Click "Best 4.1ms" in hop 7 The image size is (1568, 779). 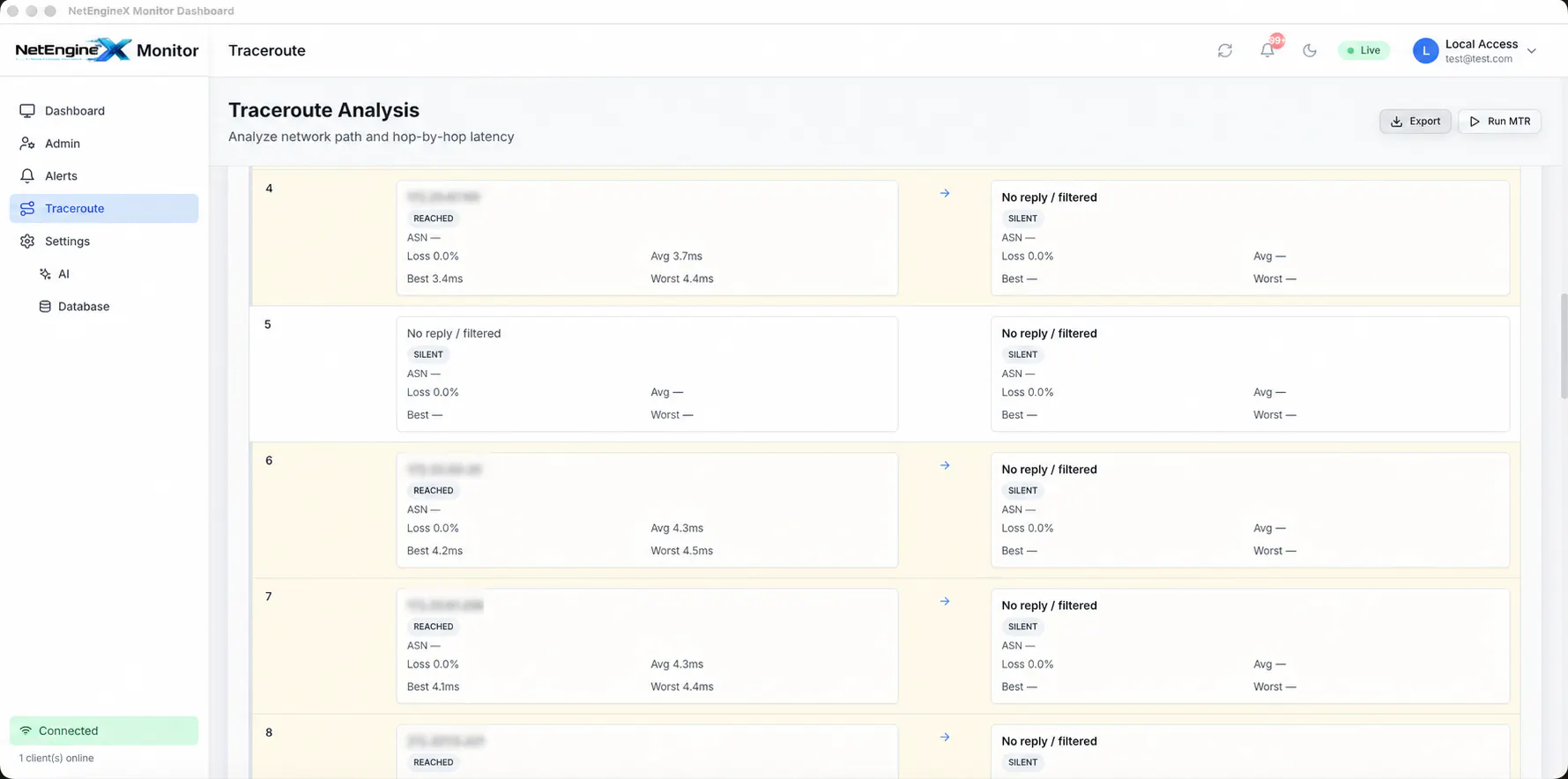coord(433,686)
